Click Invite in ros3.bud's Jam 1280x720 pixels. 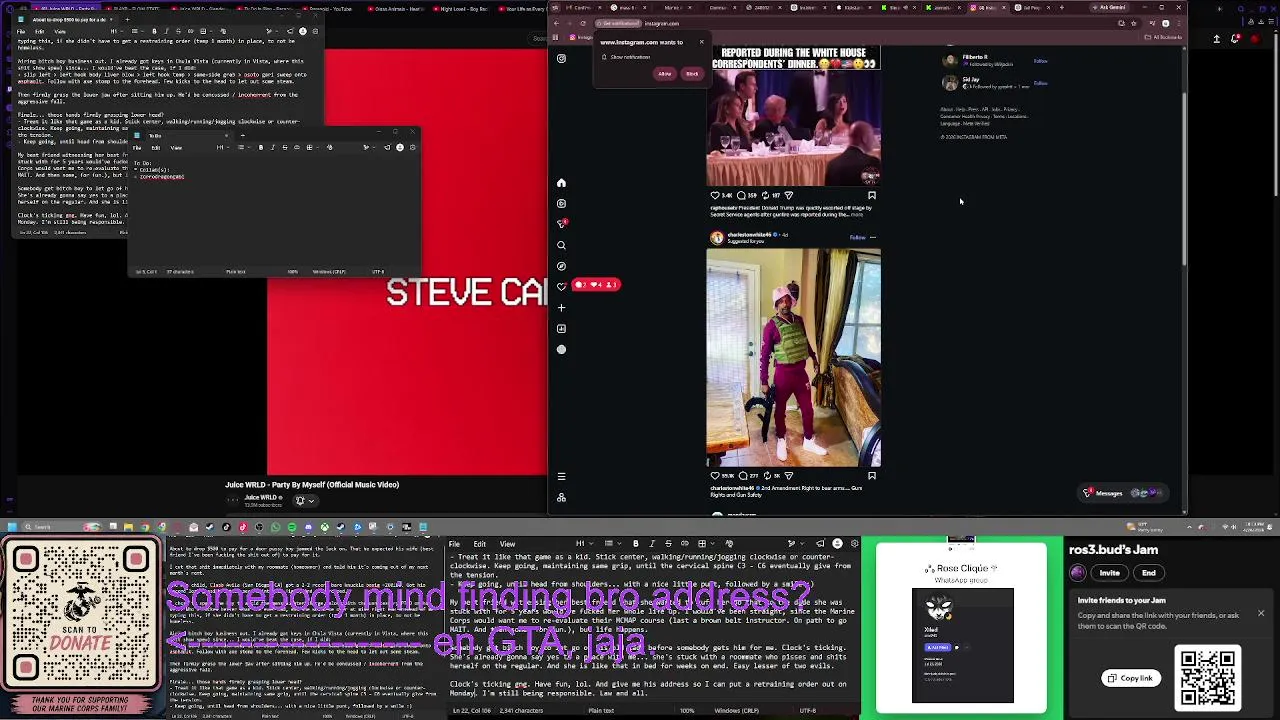click(1110, 573)
